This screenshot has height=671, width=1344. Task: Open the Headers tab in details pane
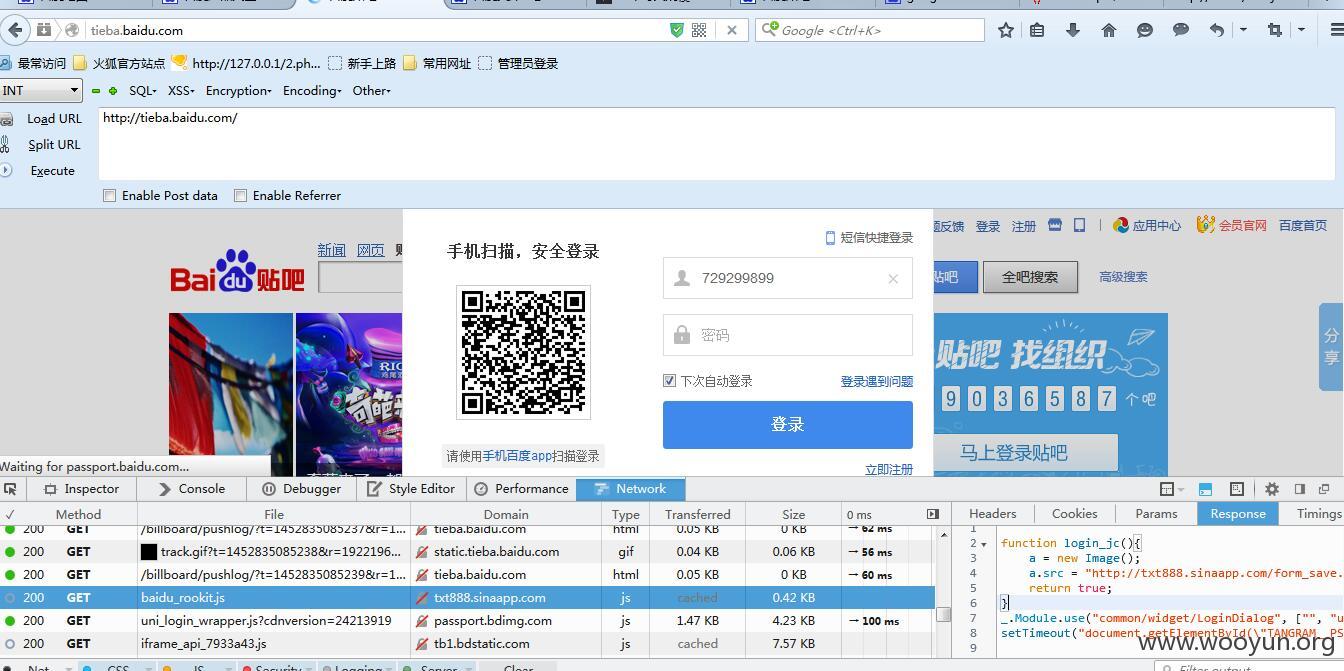pos(992,514)
